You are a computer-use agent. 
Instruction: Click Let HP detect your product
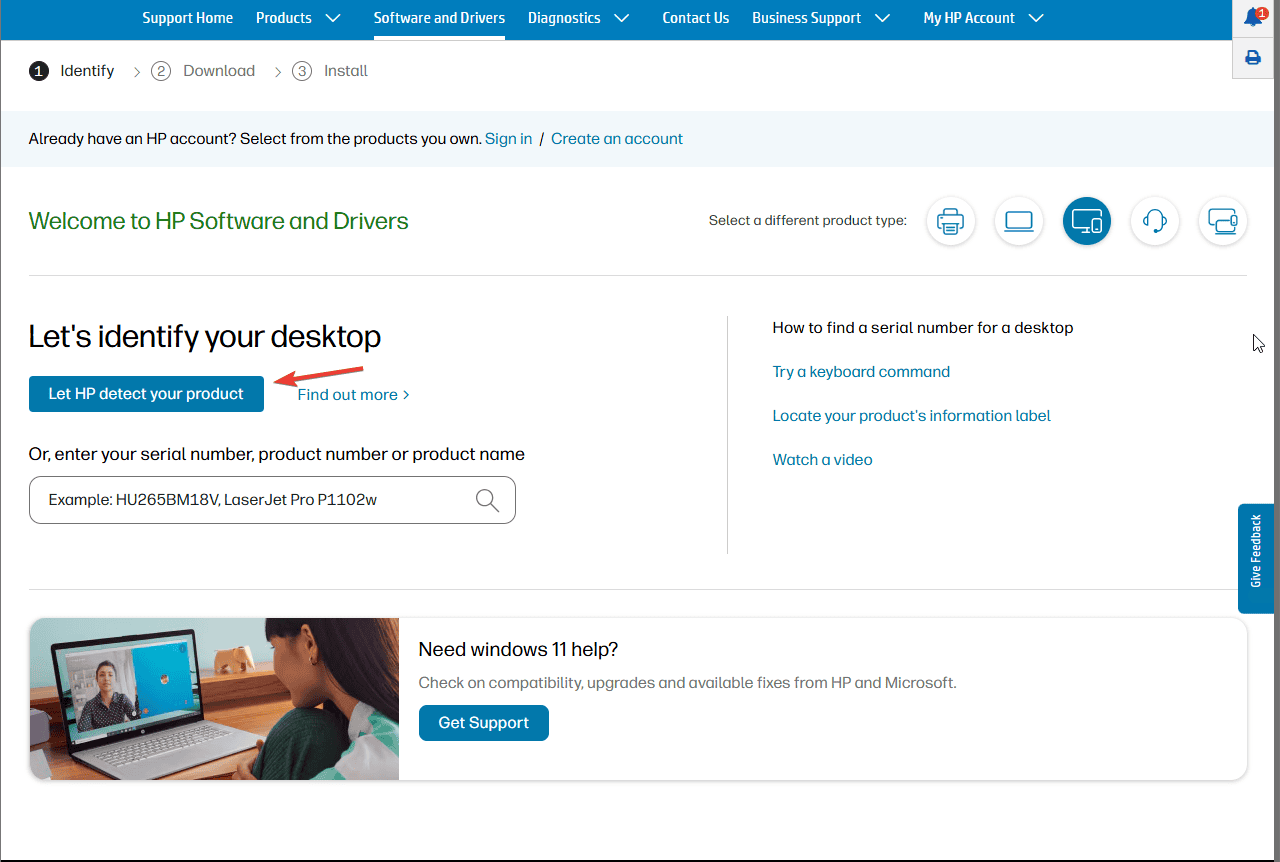coord(146,394)
